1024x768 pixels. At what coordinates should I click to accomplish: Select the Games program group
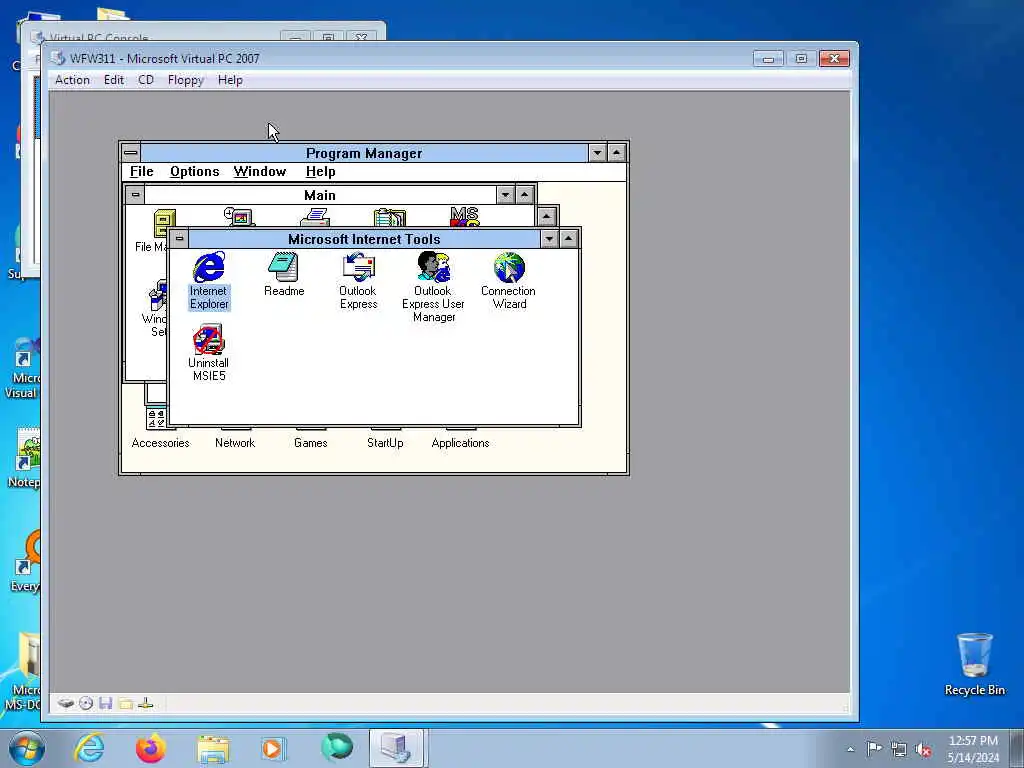(310, 443)
